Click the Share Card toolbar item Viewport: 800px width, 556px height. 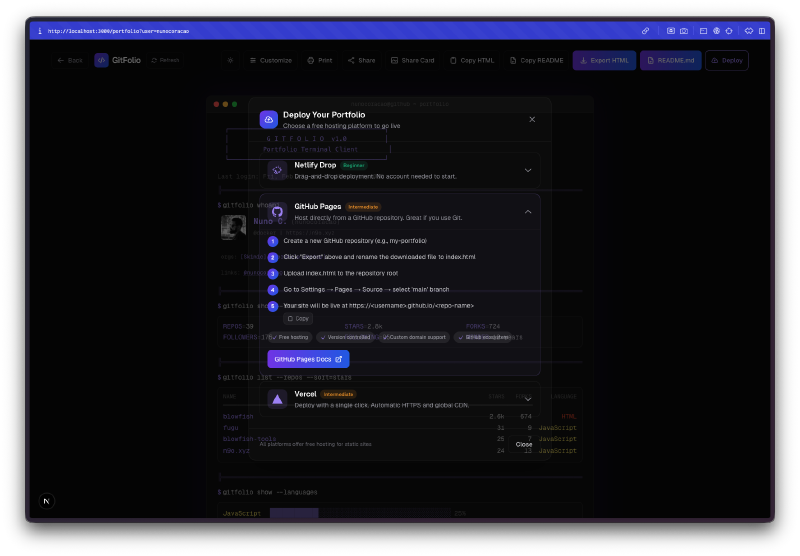(412, 60)
